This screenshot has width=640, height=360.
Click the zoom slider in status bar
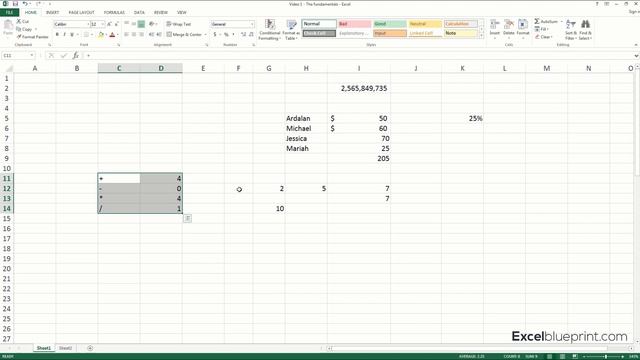pyautogui.click(x=605, y=357)
